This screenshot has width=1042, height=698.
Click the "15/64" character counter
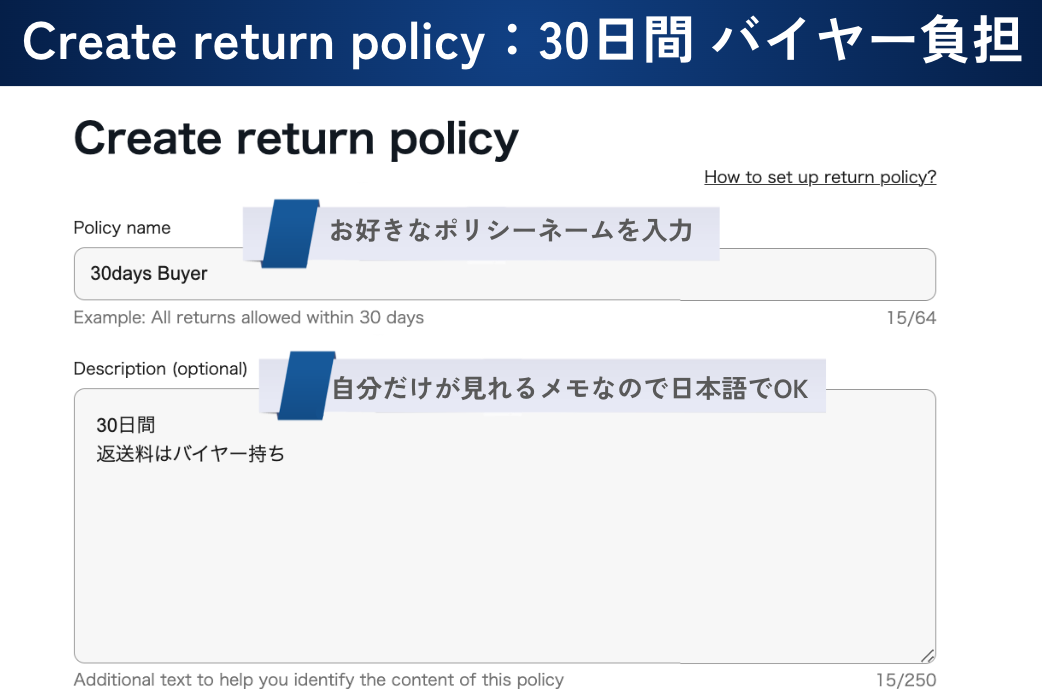911,318
